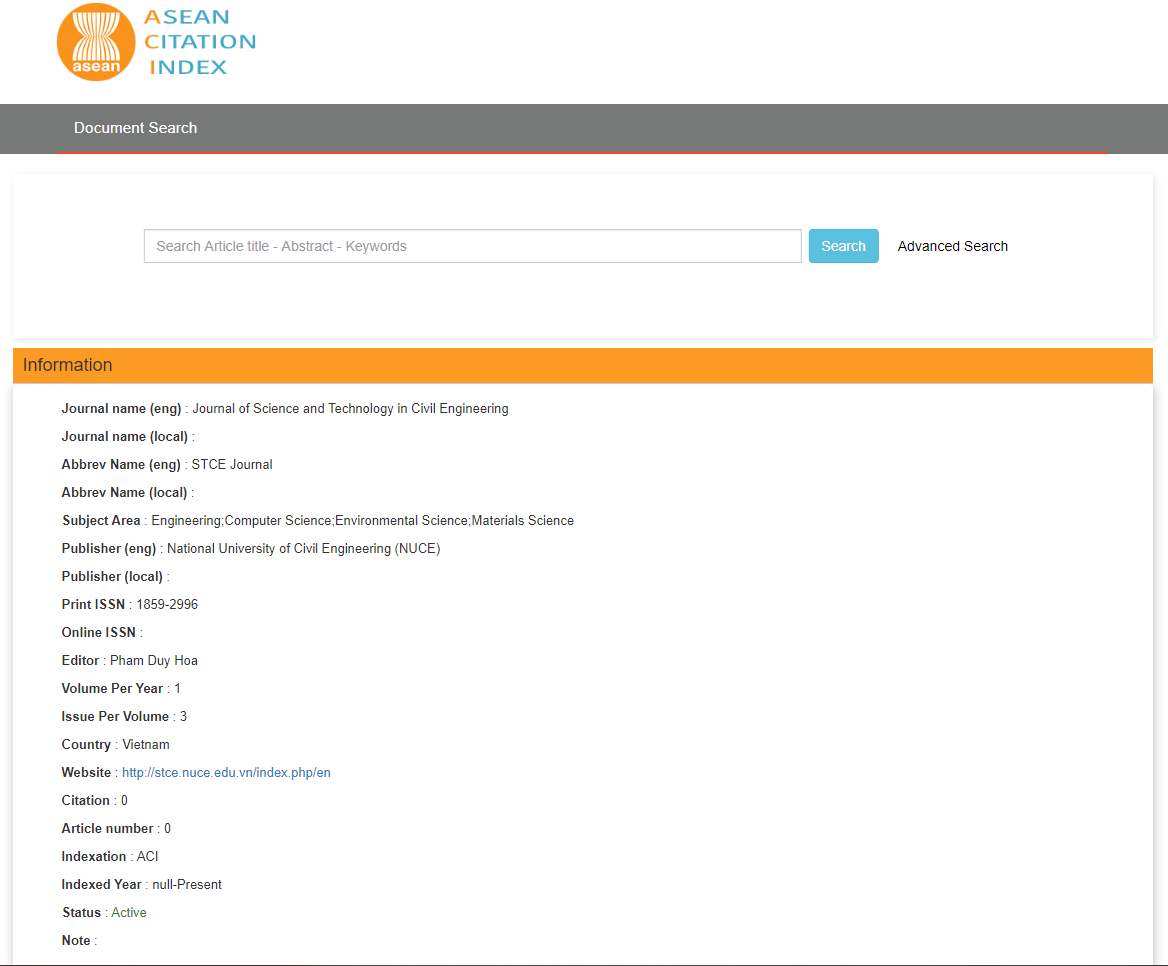
Task: Select the abbreviated name 'STCE Journal'
Action: 232,464
